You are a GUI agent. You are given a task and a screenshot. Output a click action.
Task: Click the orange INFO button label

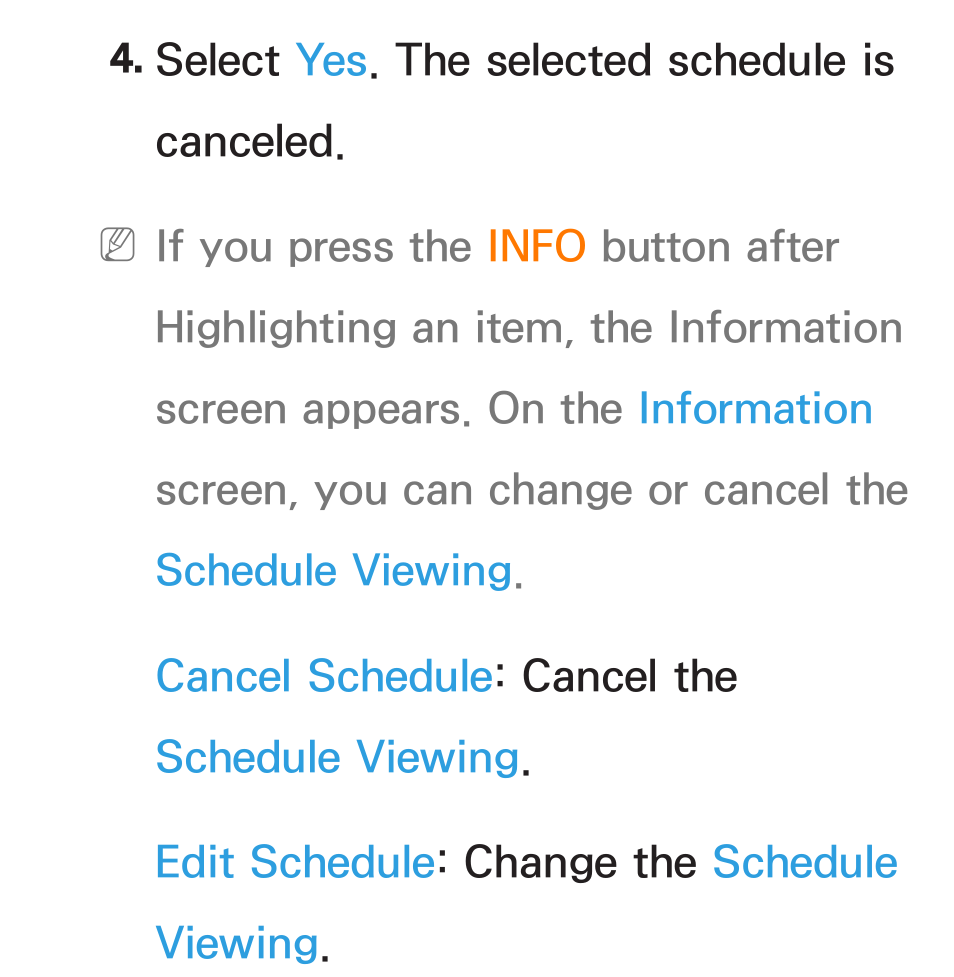click(537, 246)
